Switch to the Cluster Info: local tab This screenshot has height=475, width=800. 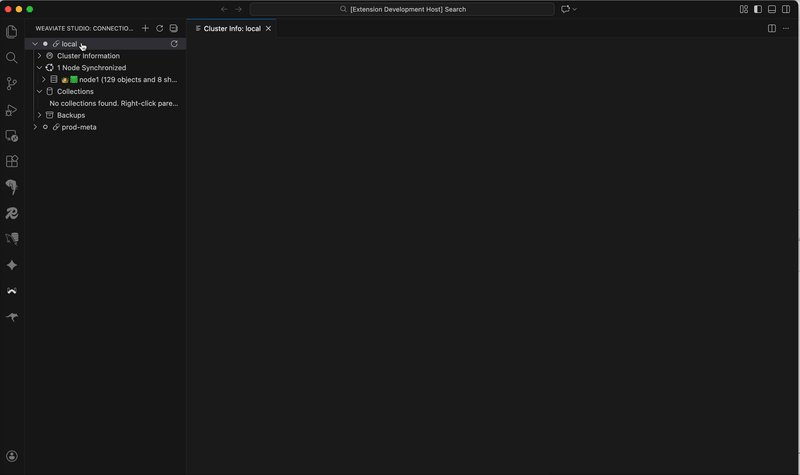[x=232, y=29]
